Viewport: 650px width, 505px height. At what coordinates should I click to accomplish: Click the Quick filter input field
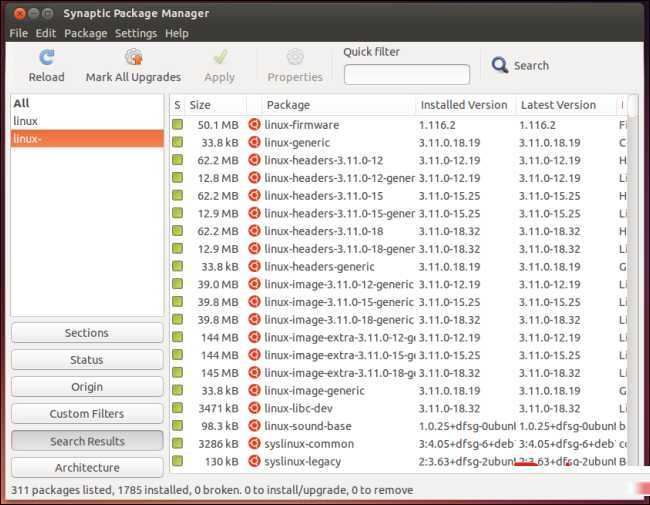click(x=407, y=75)
